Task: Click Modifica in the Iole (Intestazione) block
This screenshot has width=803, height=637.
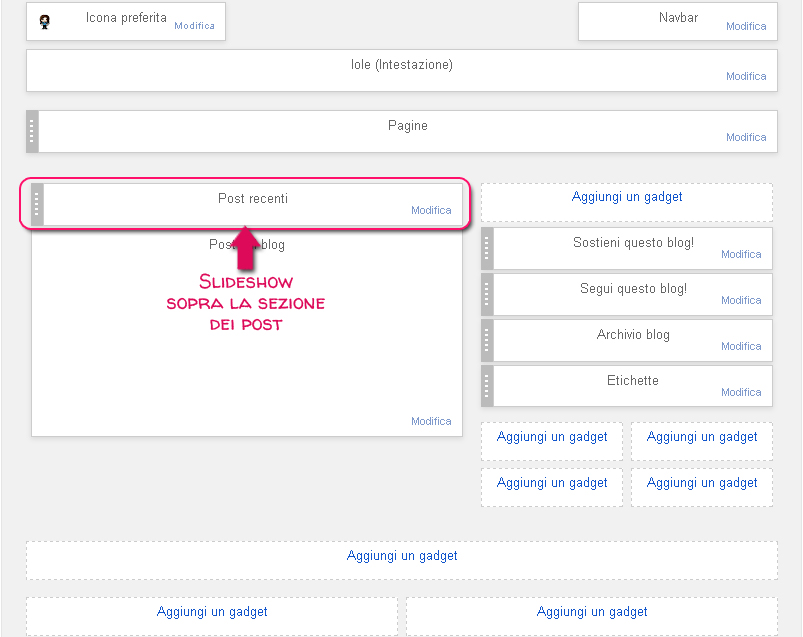Action: [x=746, y=76]
